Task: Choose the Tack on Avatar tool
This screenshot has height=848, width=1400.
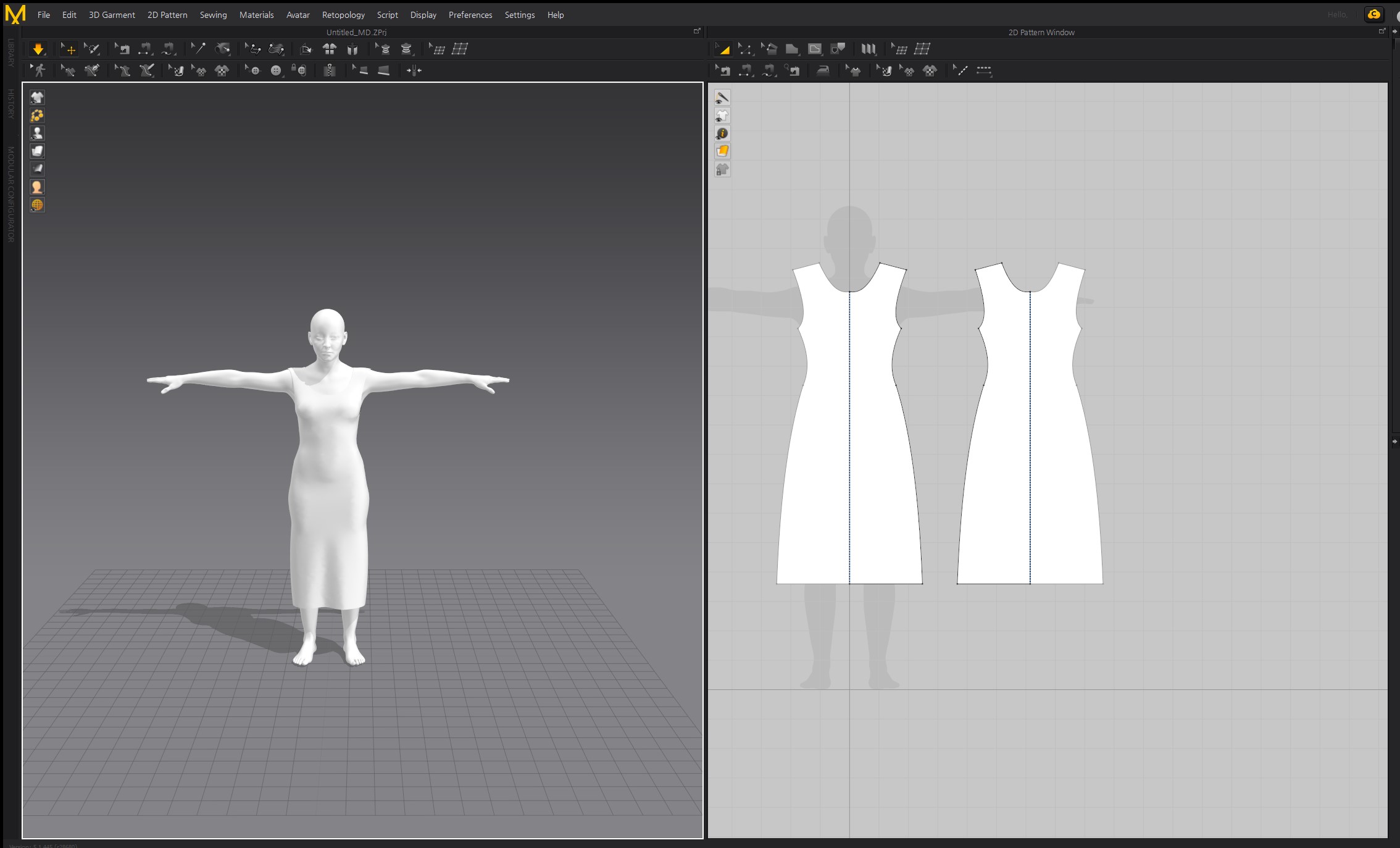Action: click(222, 49)
